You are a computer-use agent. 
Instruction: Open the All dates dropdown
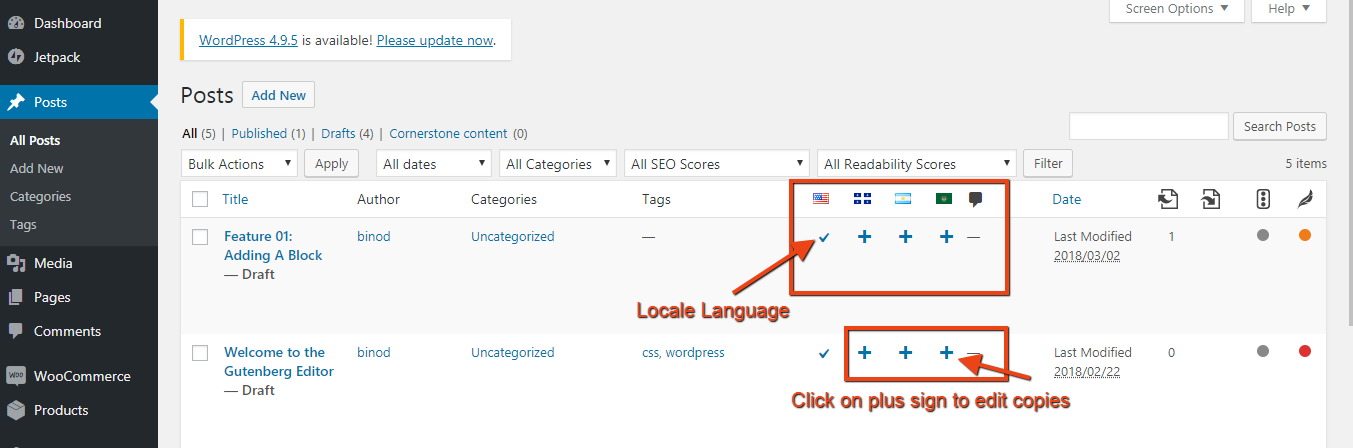pos(434,163)
